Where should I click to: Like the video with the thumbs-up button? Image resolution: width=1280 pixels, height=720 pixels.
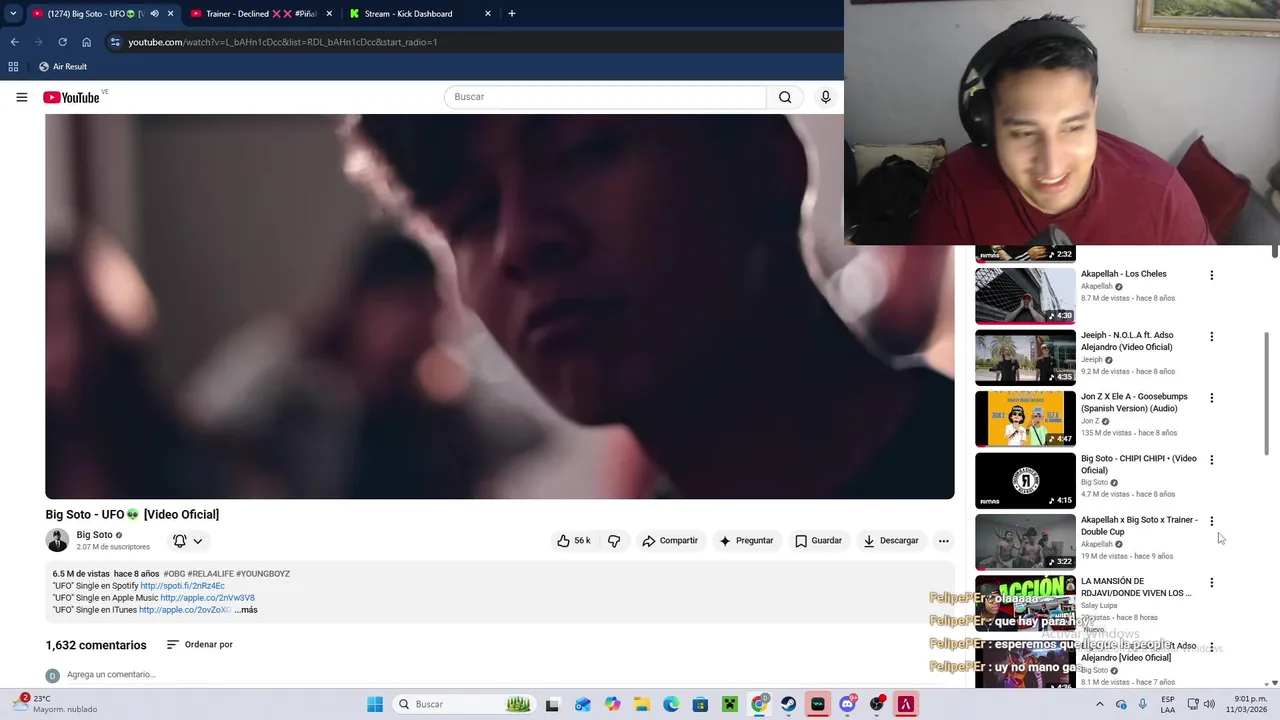click(574, 541)
